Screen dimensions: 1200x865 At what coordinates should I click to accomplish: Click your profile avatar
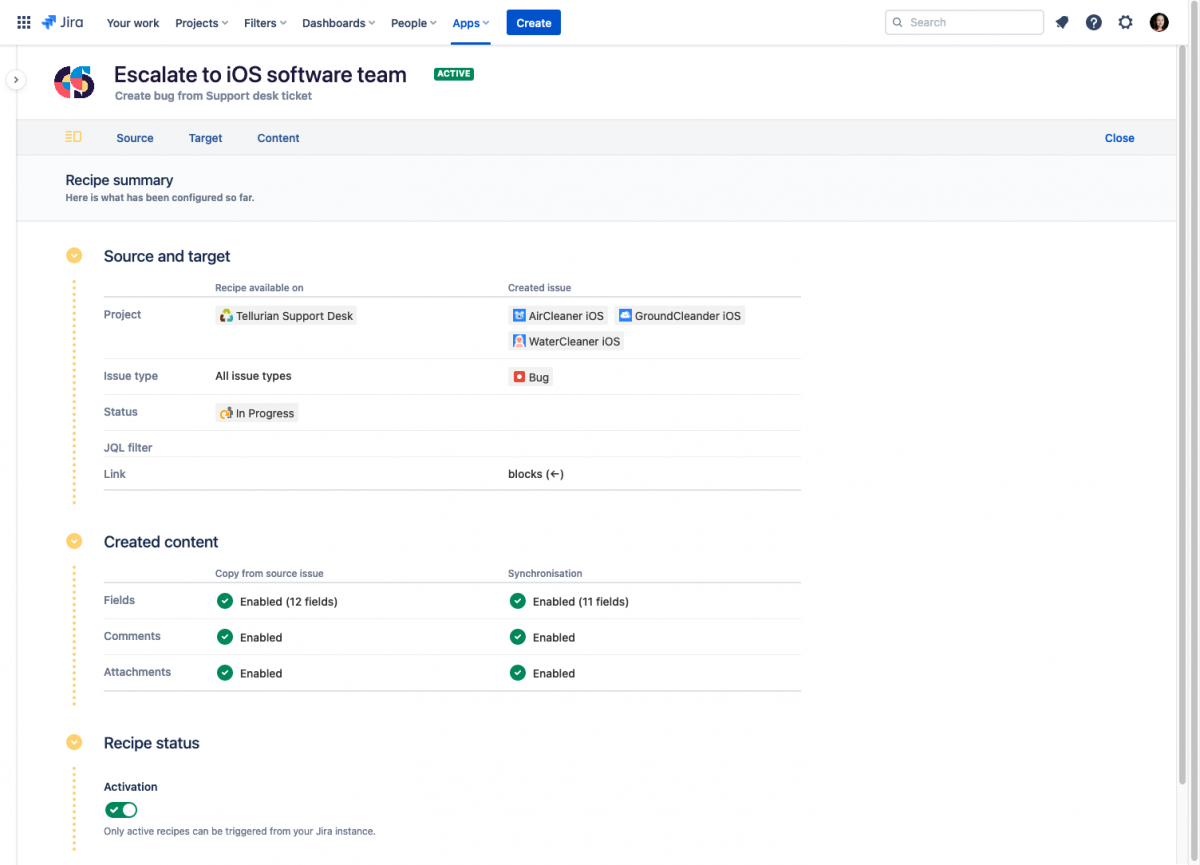1158,21
